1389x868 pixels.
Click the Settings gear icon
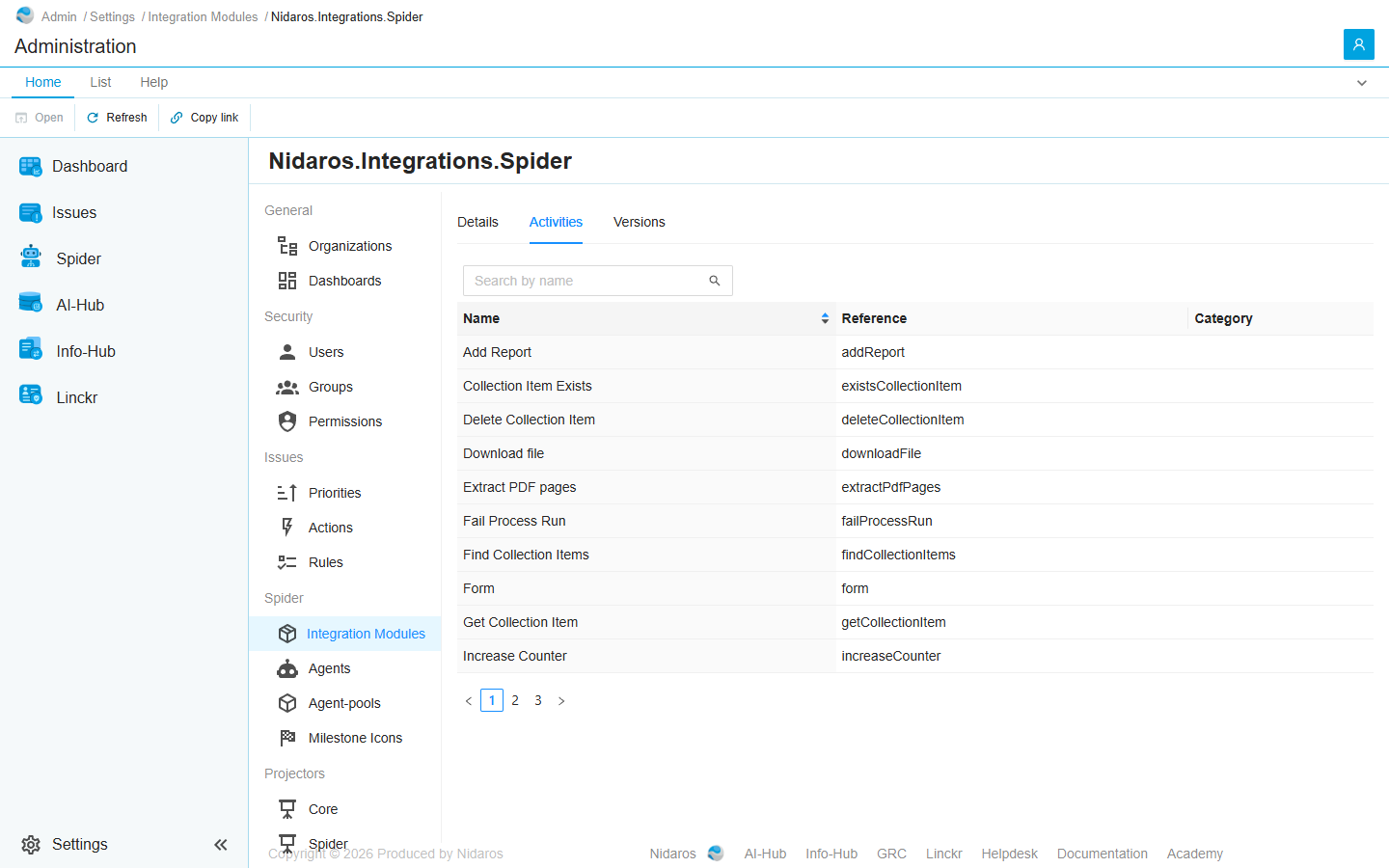tap(31, 845)
